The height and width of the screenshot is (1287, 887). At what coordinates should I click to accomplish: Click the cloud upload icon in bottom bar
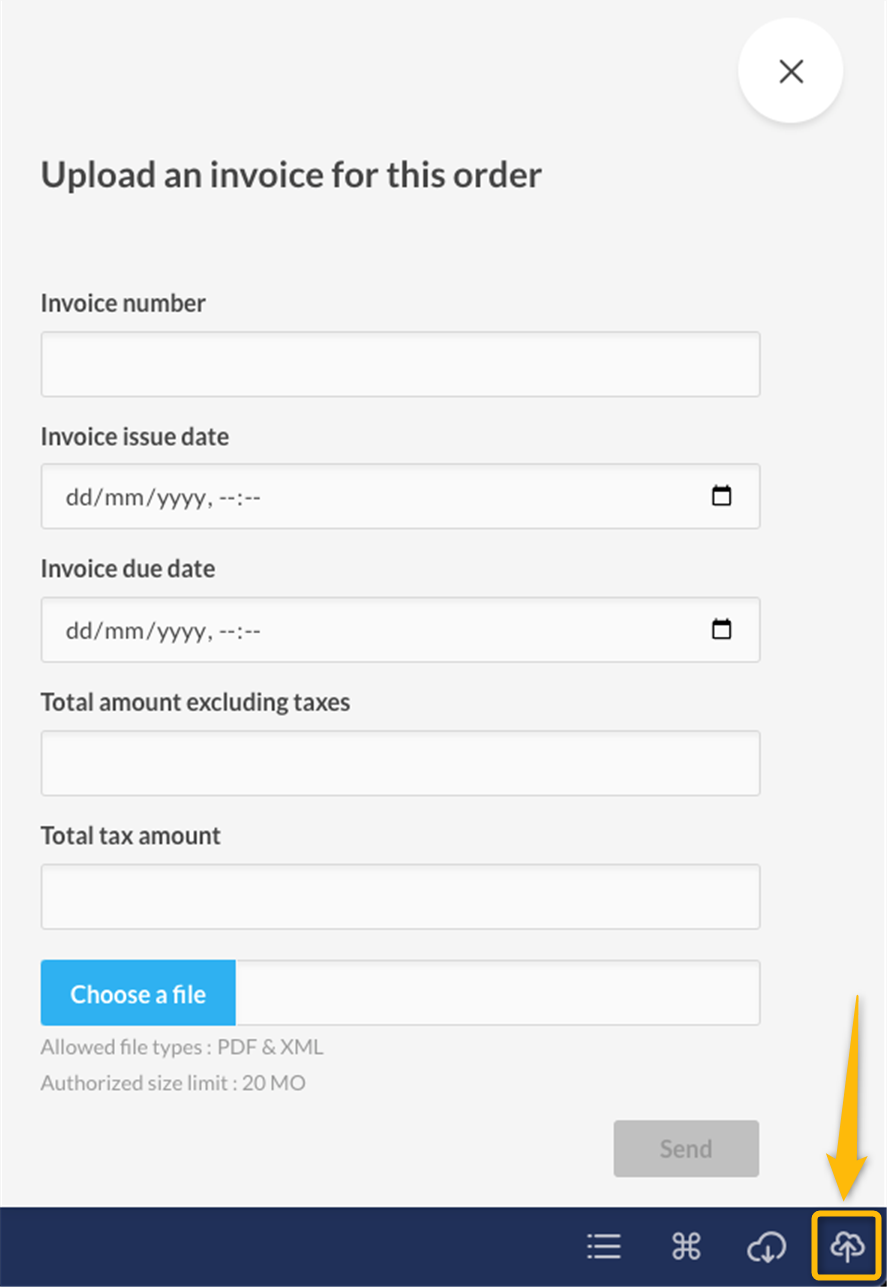click(847, 1246)
